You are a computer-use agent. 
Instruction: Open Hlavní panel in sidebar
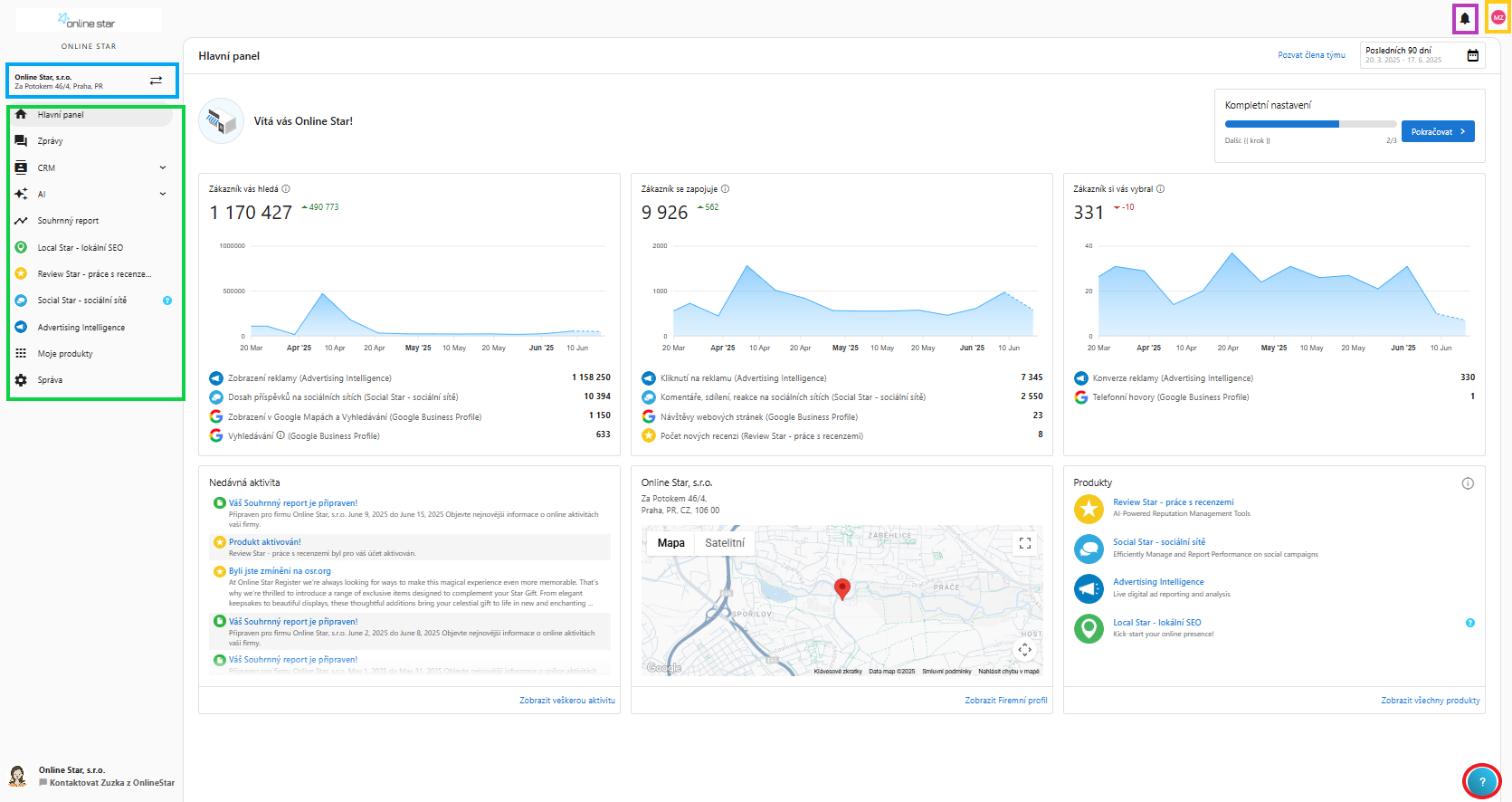tap(91, 115)
